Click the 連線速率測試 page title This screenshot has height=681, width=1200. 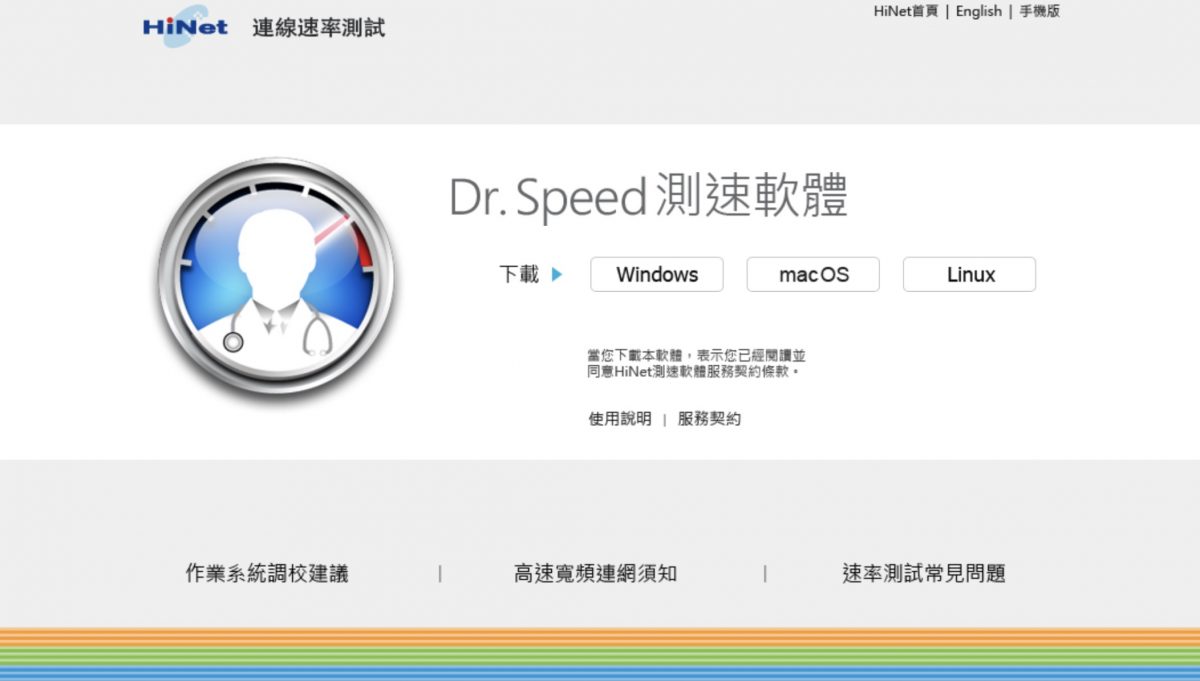click(319, 29)
